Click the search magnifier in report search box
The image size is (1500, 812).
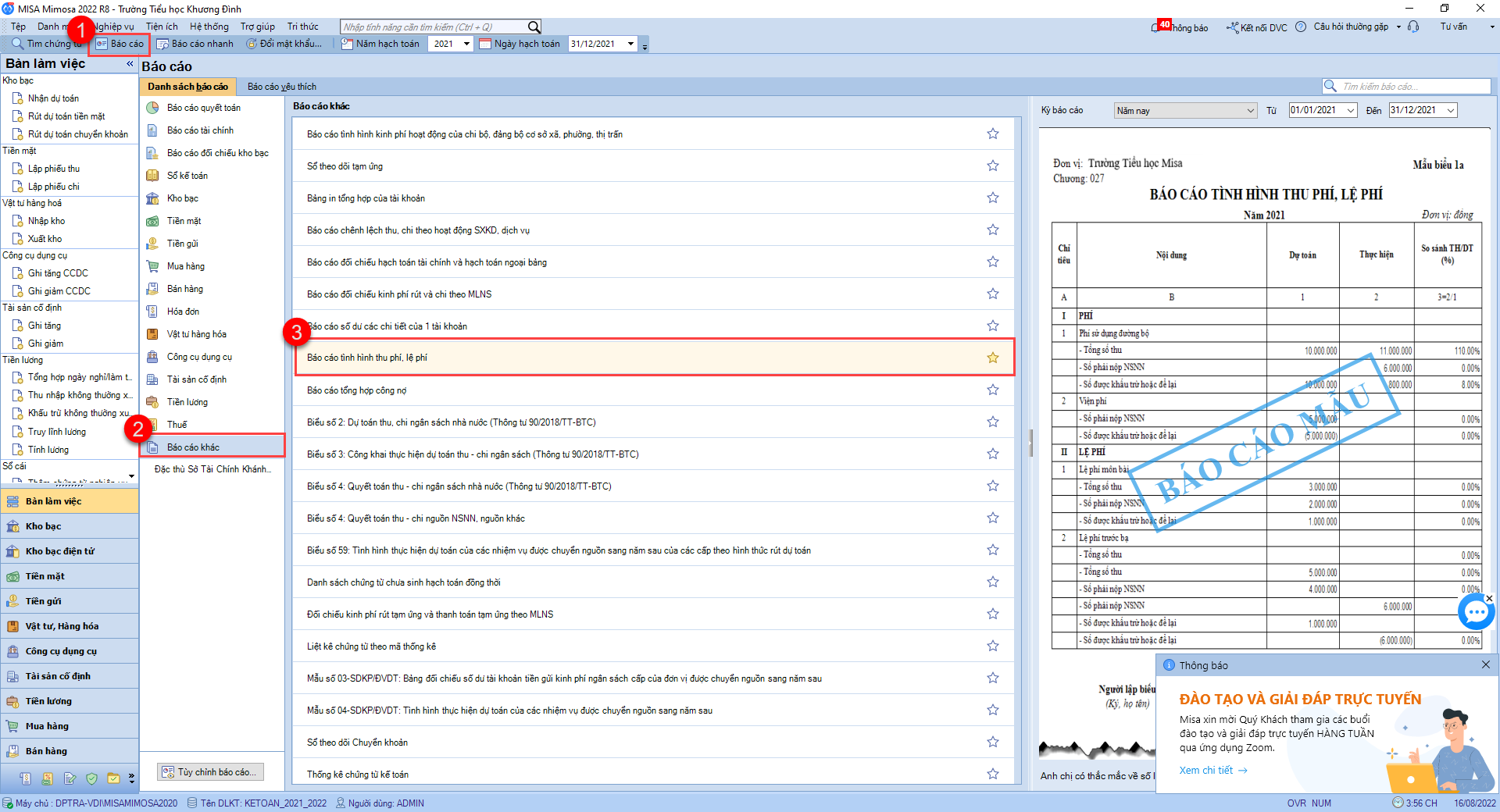pos(1330,87)
